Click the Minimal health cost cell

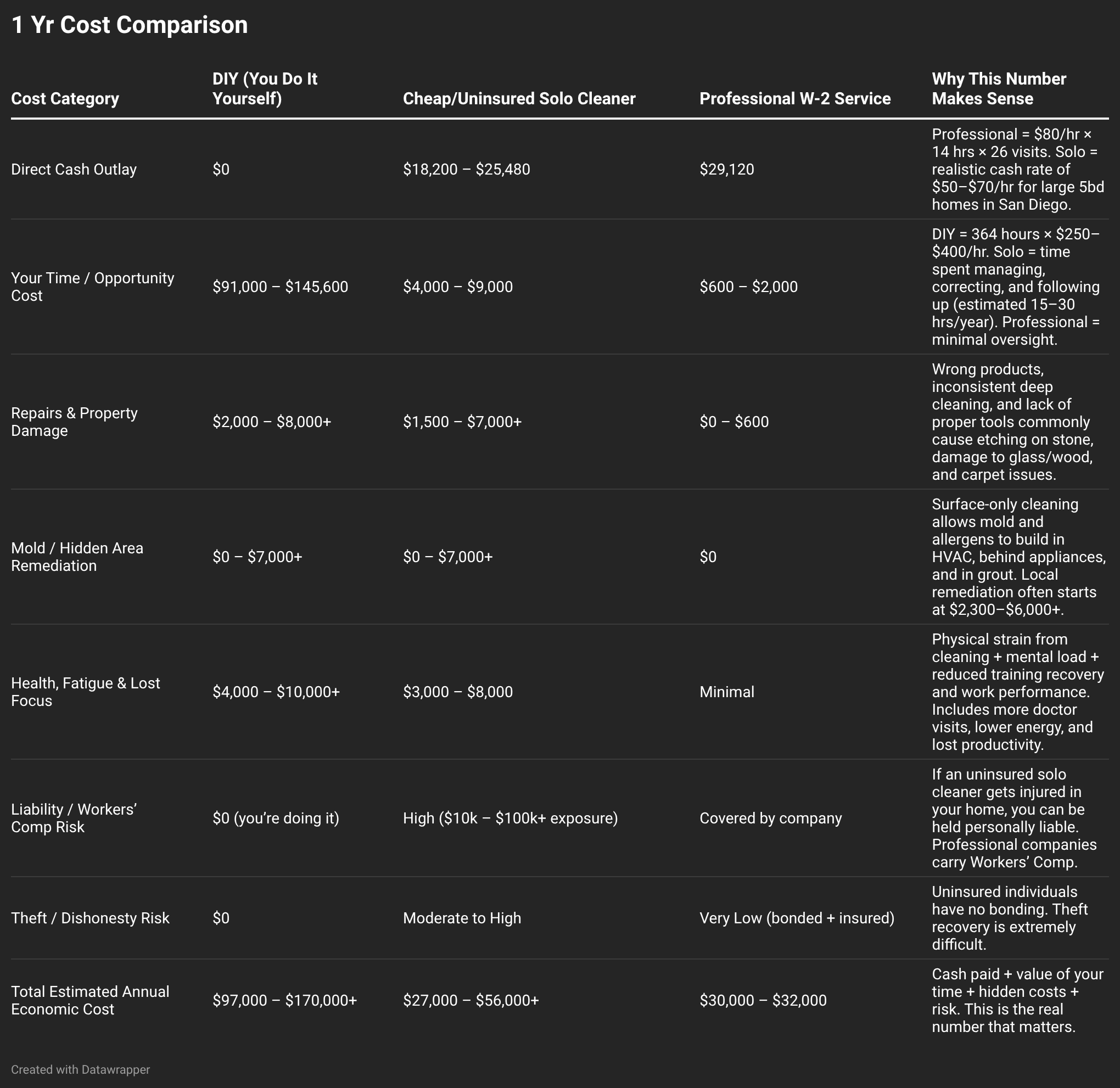point(727,692)
